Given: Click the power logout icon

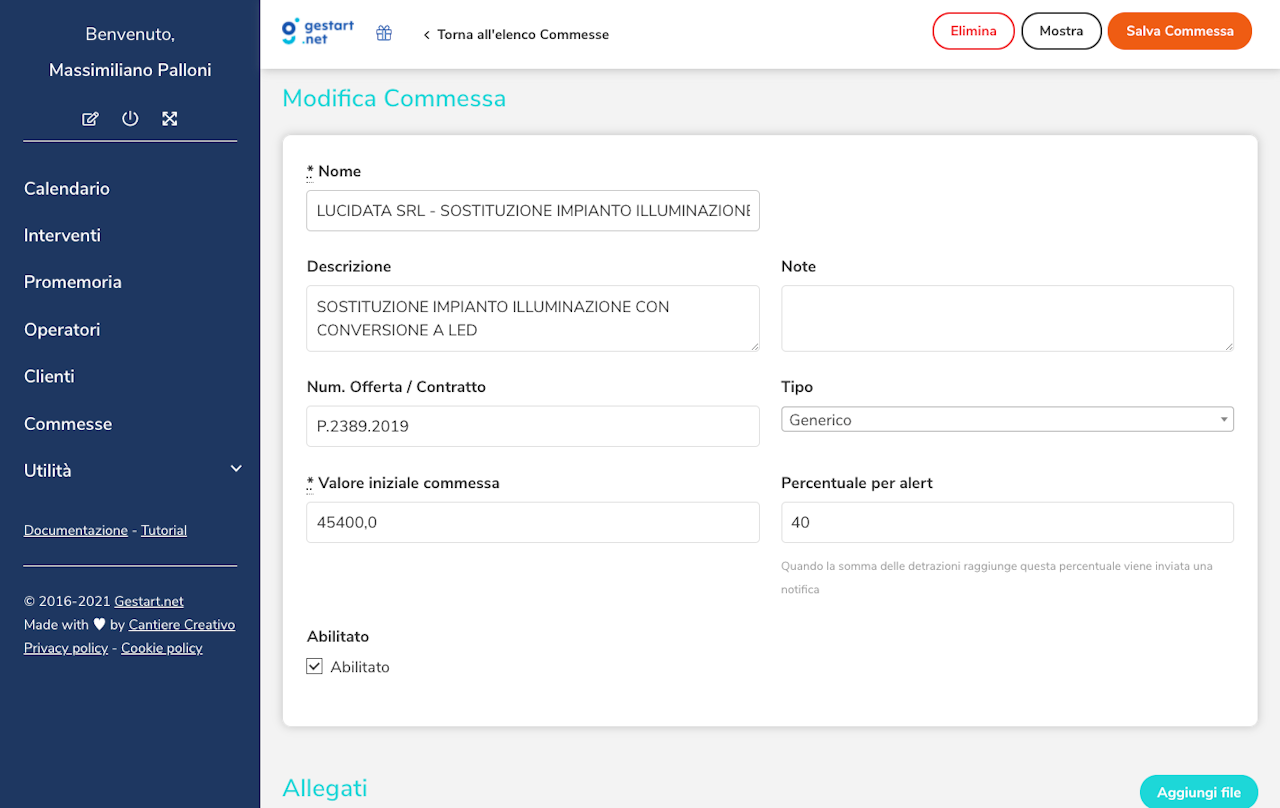Looking at the screenshot, I should [x=130, y=119].
